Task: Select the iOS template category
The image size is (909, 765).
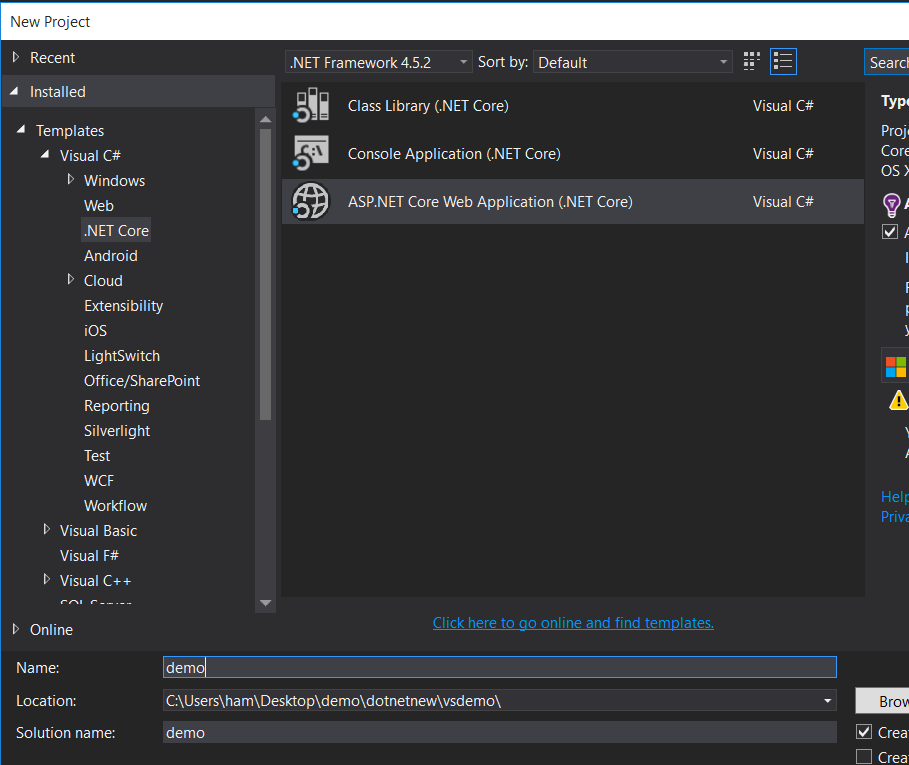Action: (95, 330)
